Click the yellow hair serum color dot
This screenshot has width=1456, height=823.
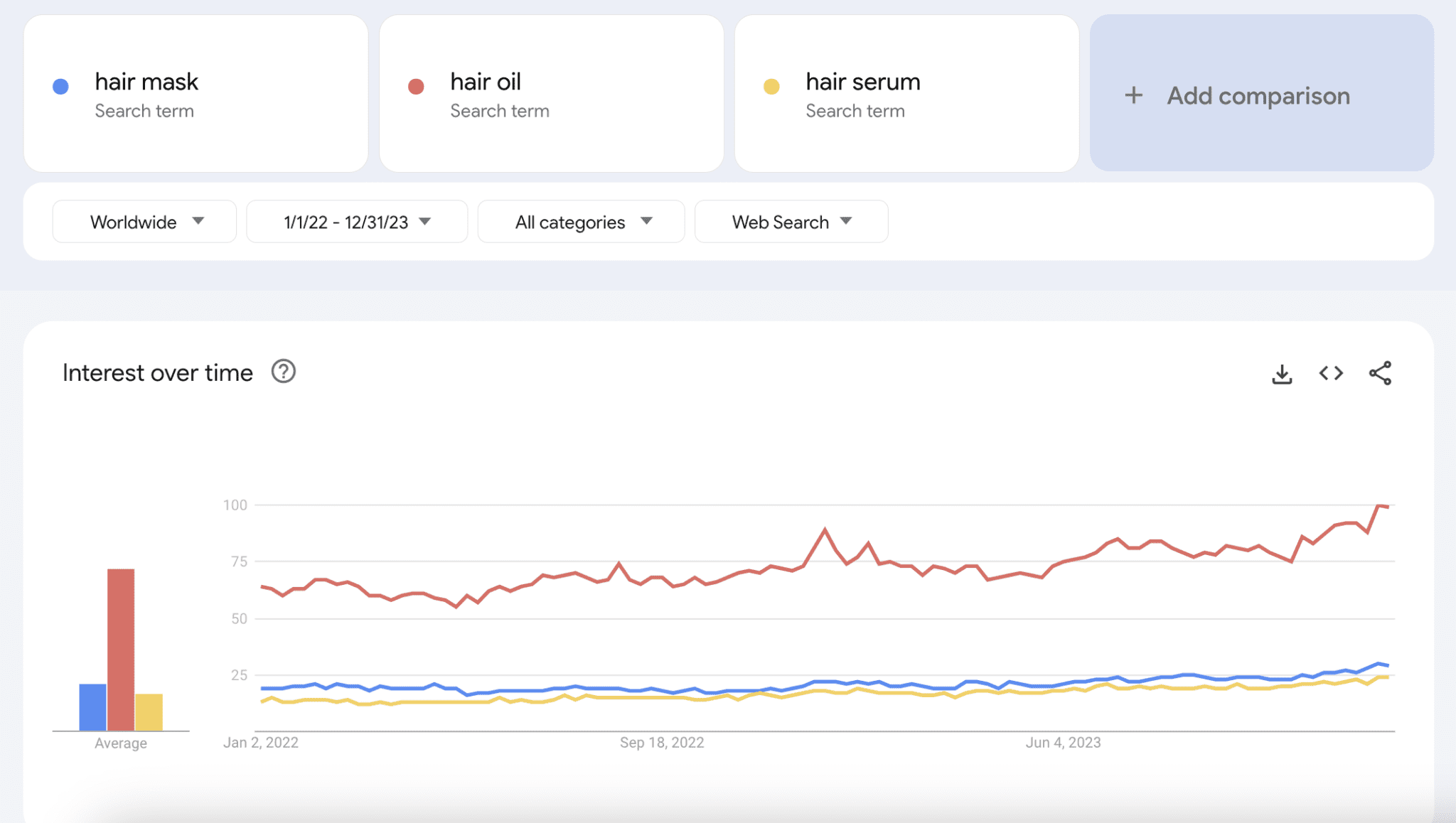[x=771, y=87]
